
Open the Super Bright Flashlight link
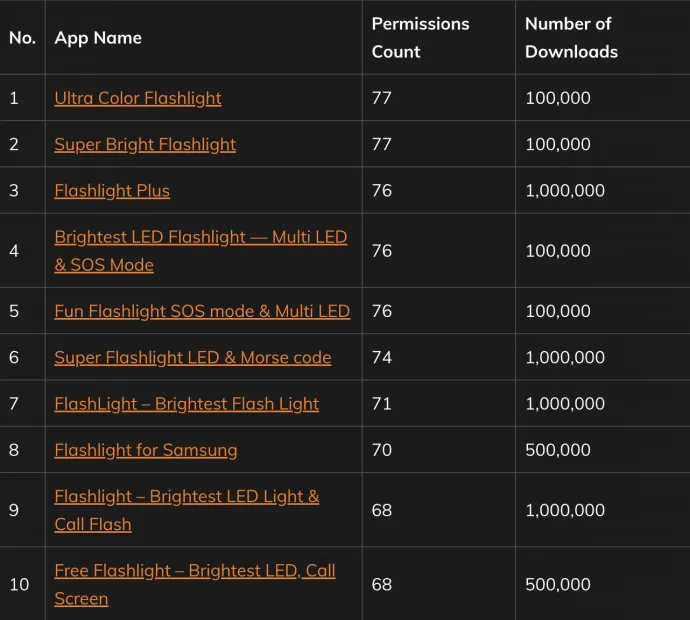tap(145, 144)
